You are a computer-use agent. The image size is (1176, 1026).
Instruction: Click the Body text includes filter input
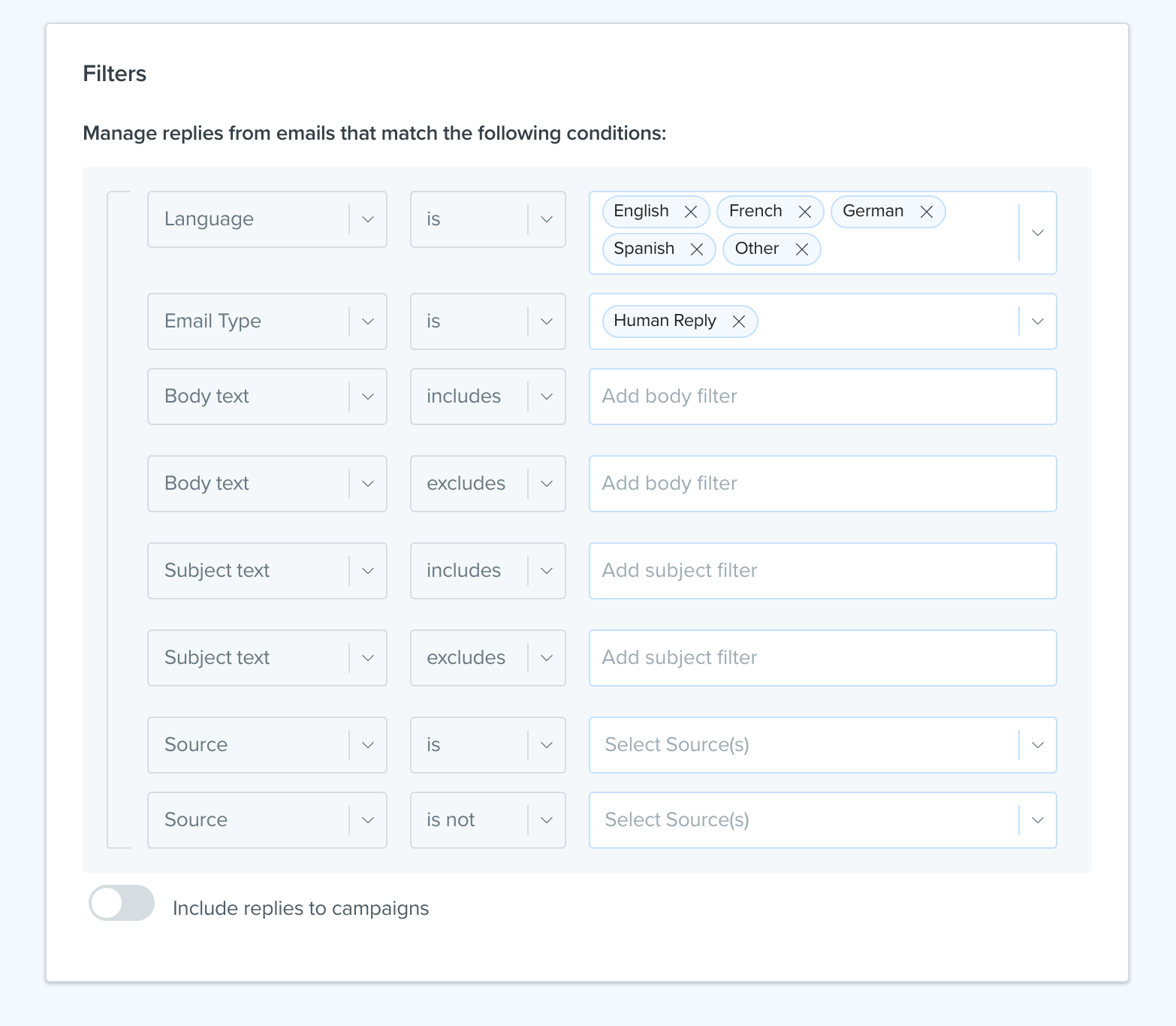(x=823, y=397)
